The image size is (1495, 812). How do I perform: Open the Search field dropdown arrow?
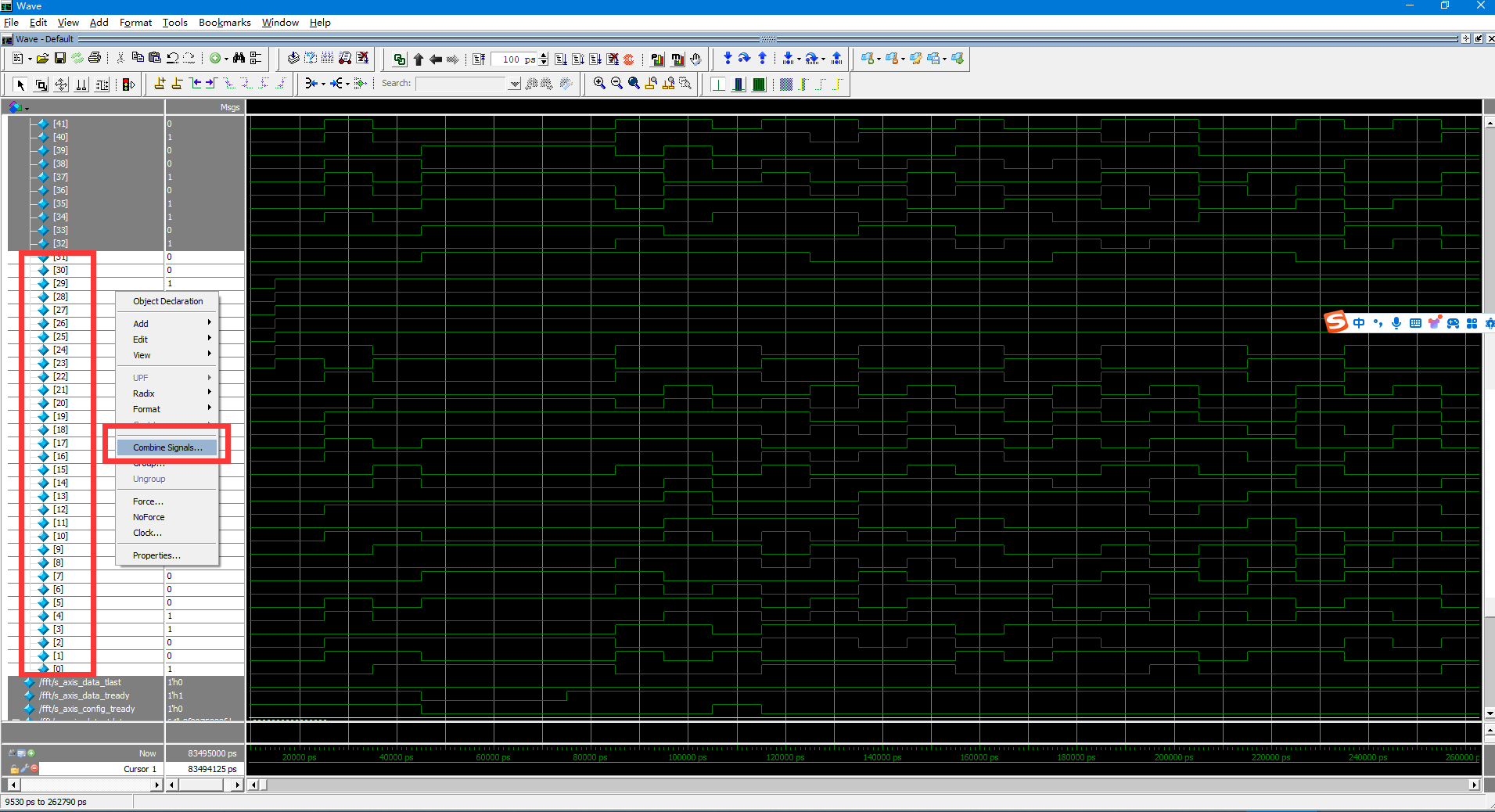tap(515, 84)
